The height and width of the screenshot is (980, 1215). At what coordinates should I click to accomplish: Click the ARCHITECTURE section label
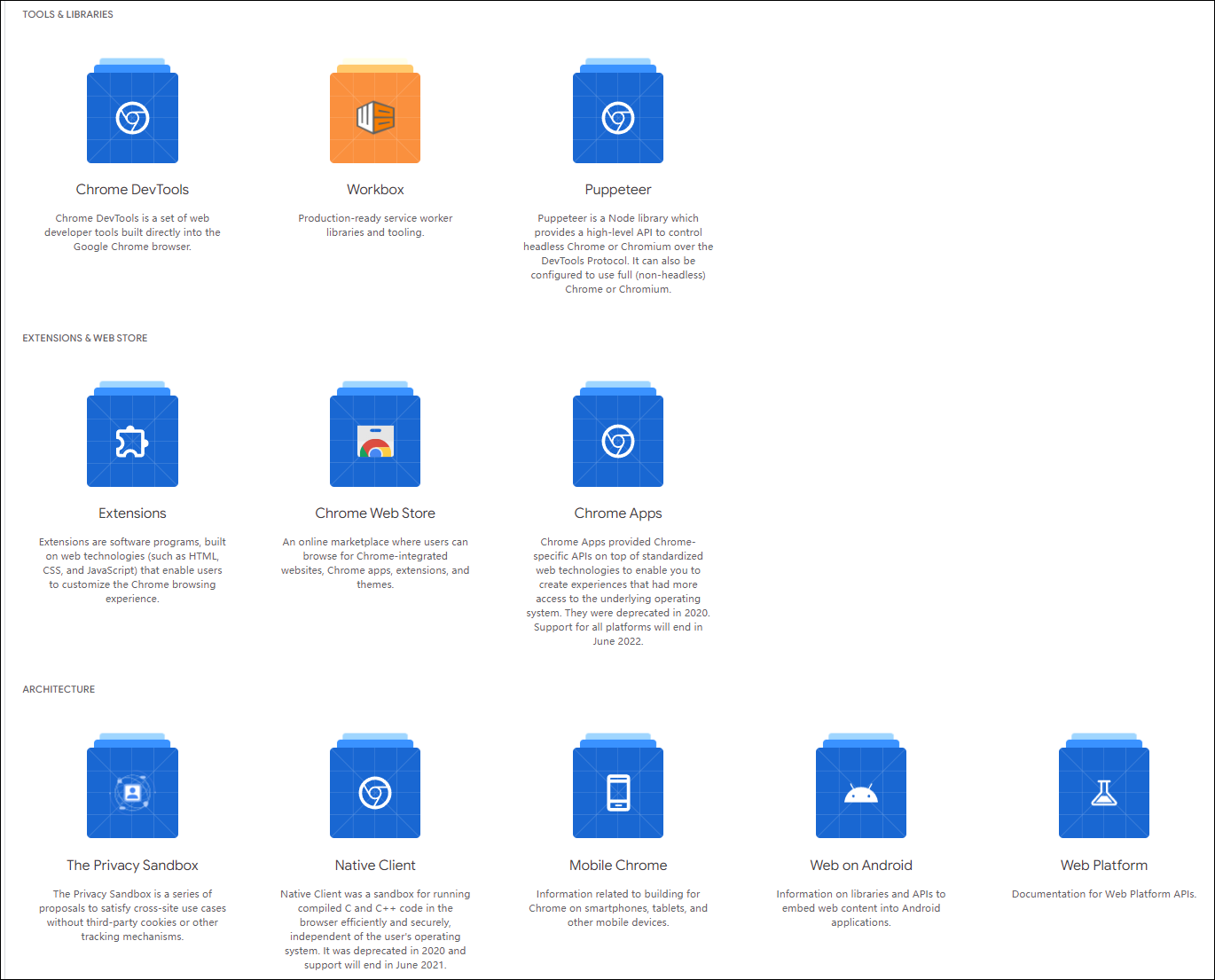point(59,689)
